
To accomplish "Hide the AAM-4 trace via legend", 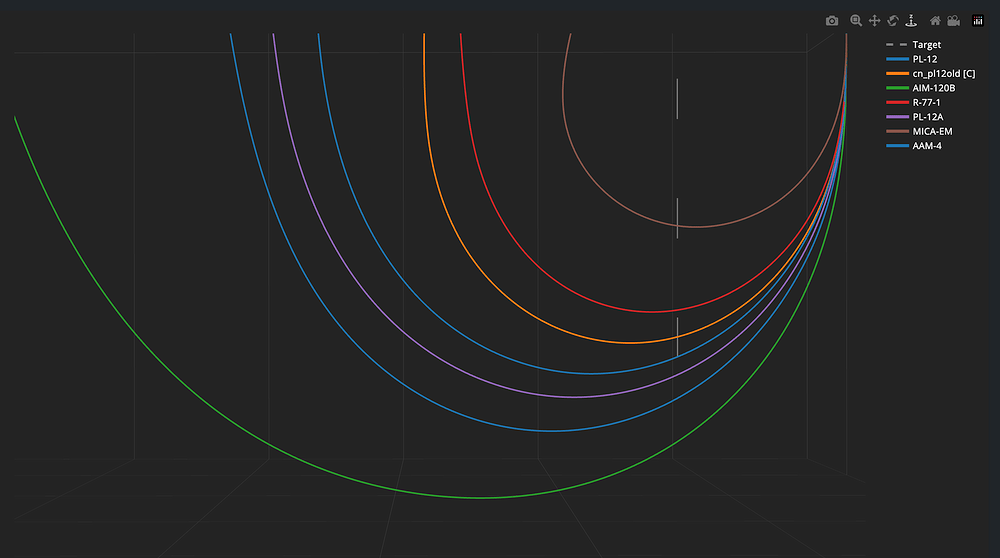I will coord(927,146).
